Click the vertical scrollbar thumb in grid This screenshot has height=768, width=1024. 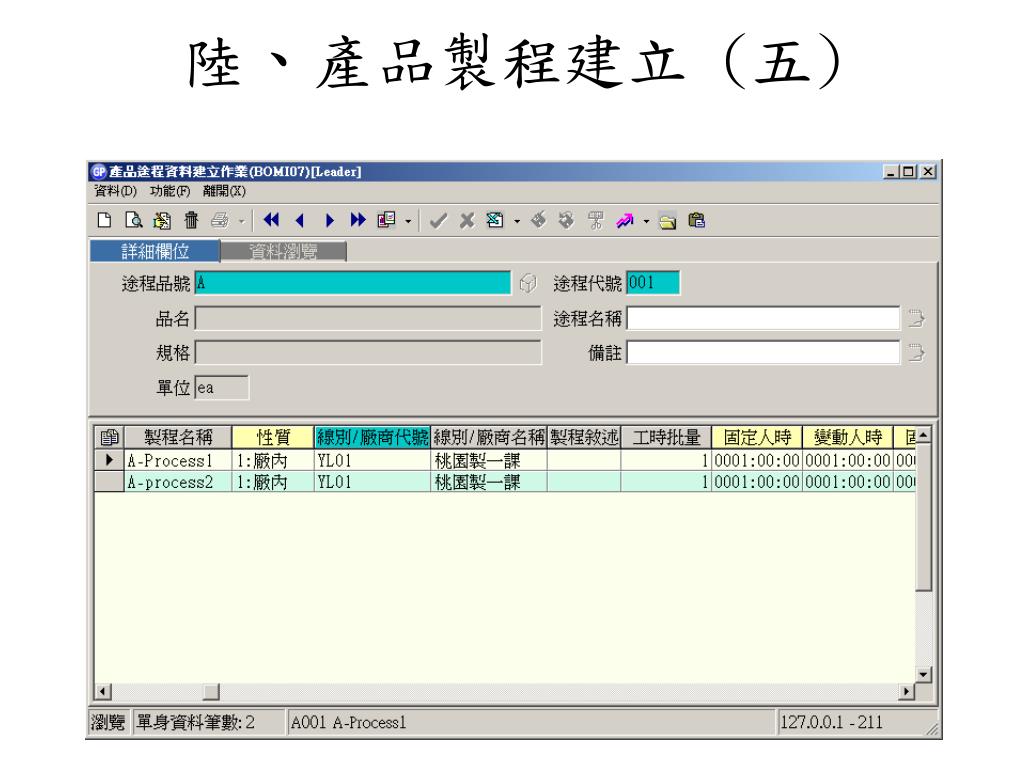coord(923,517)
